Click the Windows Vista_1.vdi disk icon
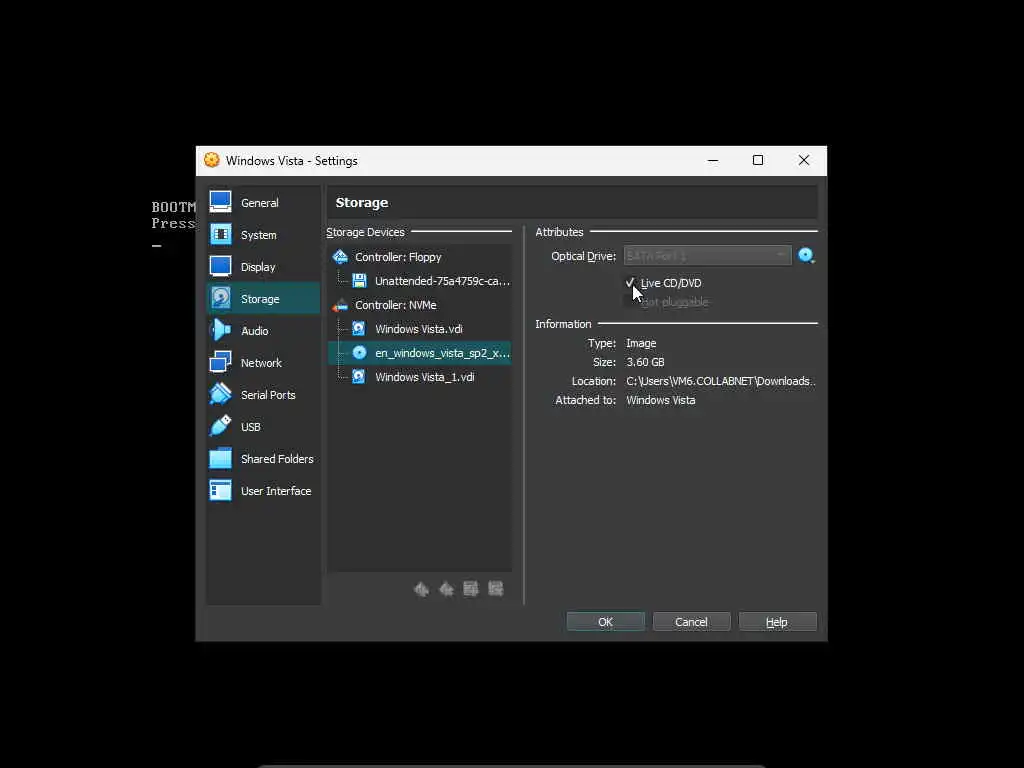This screenshot has height=768, width=1024. point(359,377)
